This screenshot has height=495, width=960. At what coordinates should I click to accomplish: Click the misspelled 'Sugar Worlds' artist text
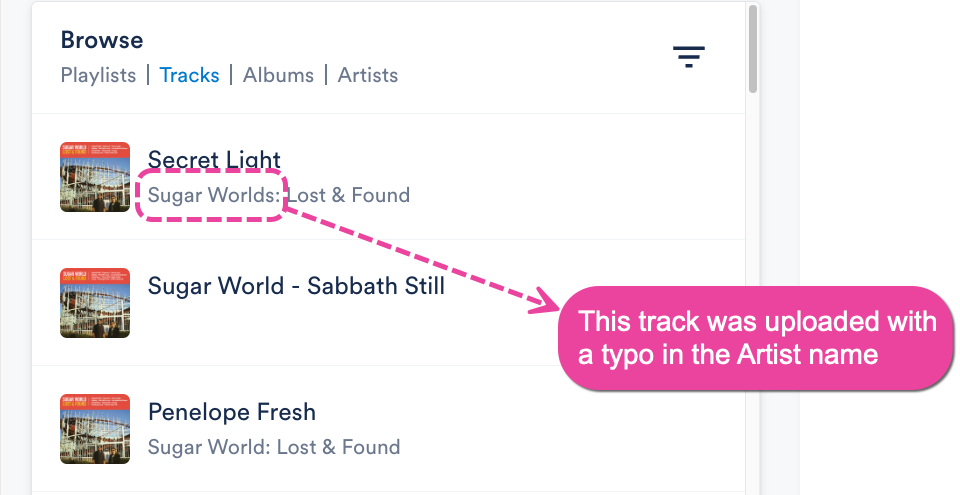212,195
